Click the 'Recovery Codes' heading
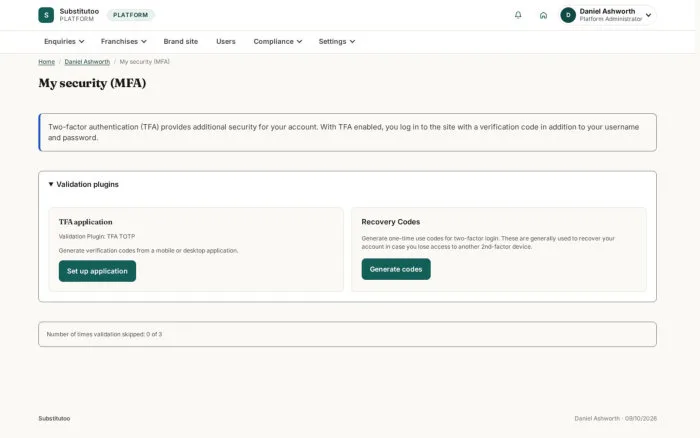Image resolution: width=700 pixels, height=438 pixels. pyautogui.click(x=391, y=222)
